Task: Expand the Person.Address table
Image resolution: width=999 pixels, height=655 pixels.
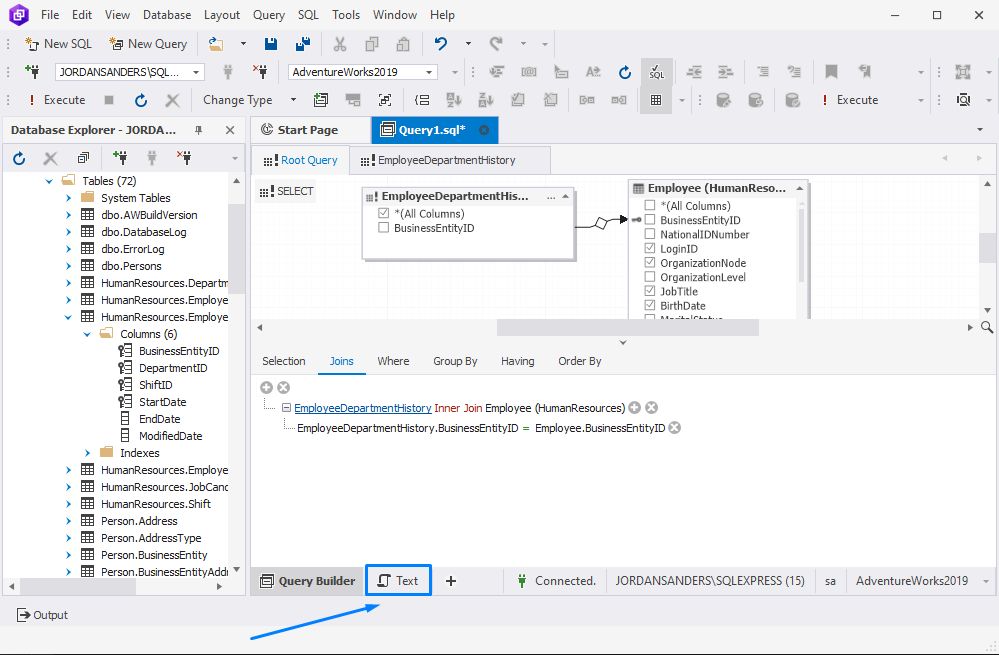Action: click(x=68, y=521)
